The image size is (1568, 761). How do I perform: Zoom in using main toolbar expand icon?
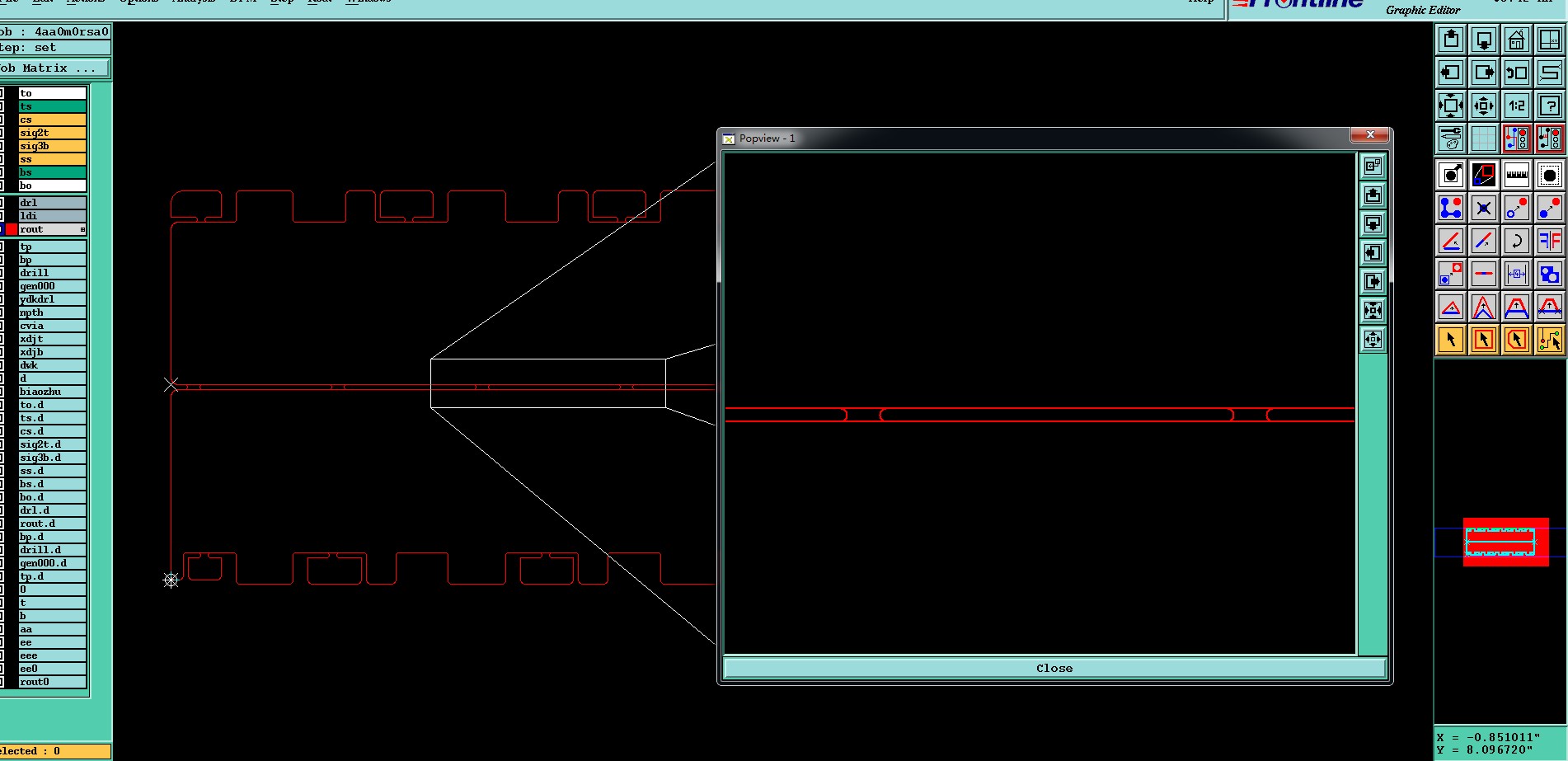tap(1451, 106)
